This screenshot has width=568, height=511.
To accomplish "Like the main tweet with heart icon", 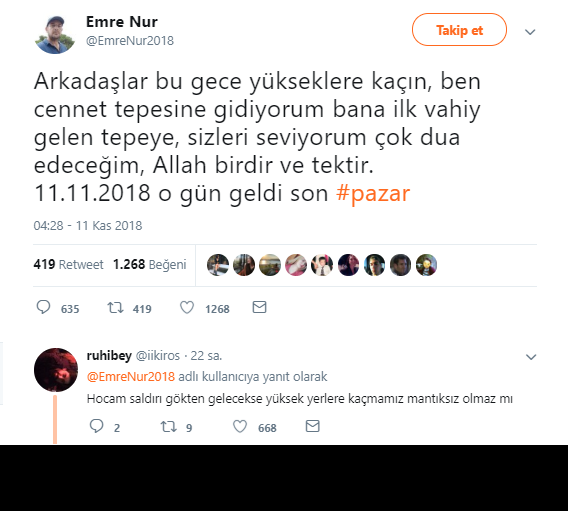I will (x=187, y=308).
